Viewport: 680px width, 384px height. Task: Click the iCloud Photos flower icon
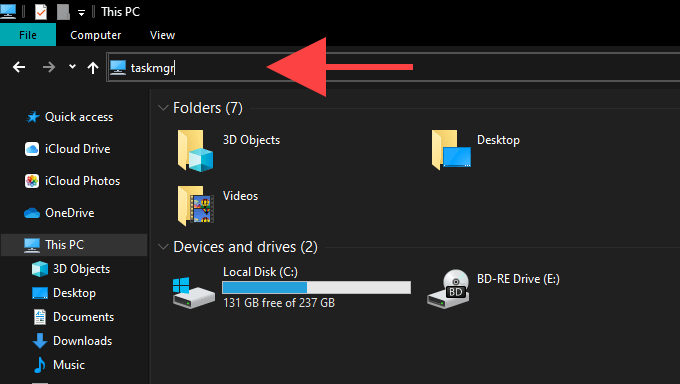[x=32, y=181]
